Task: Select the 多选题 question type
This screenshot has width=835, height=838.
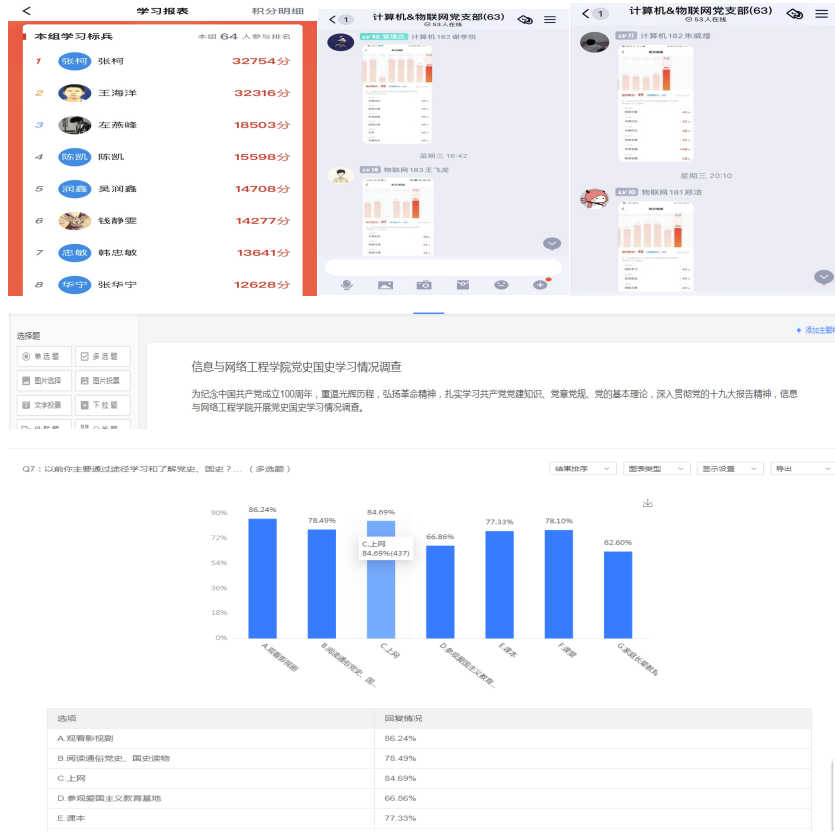Action: coord(102,356)
